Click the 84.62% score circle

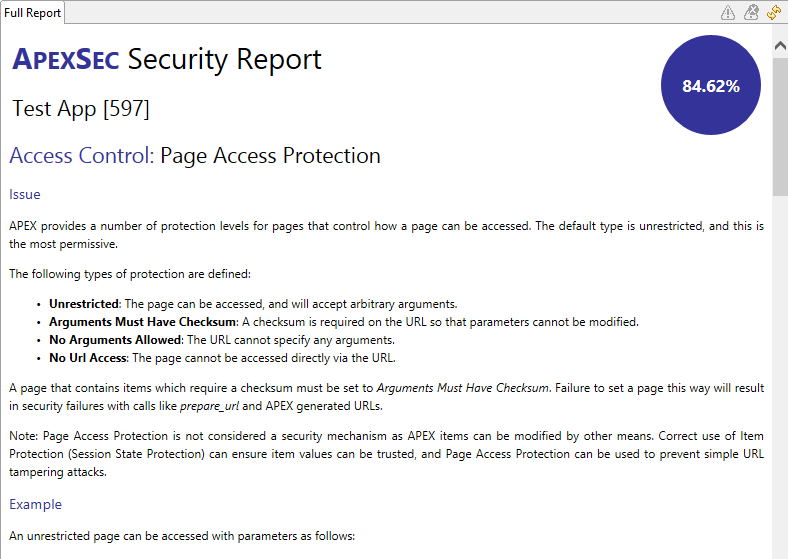(x=711, y=85)
